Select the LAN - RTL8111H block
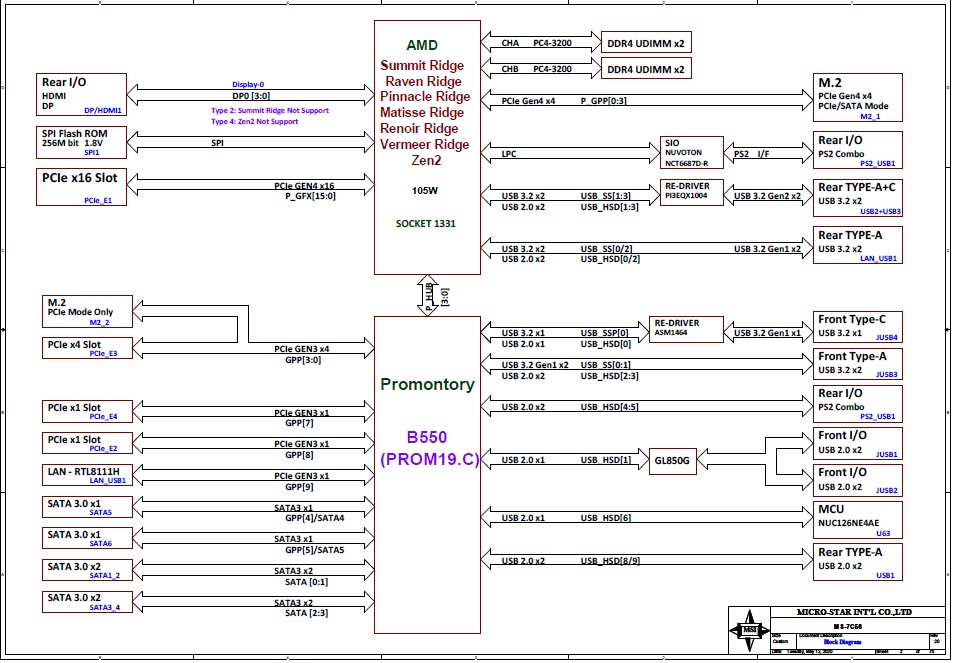Image resolution: width=953 pixels, height=663 pixels. (82, 474)
